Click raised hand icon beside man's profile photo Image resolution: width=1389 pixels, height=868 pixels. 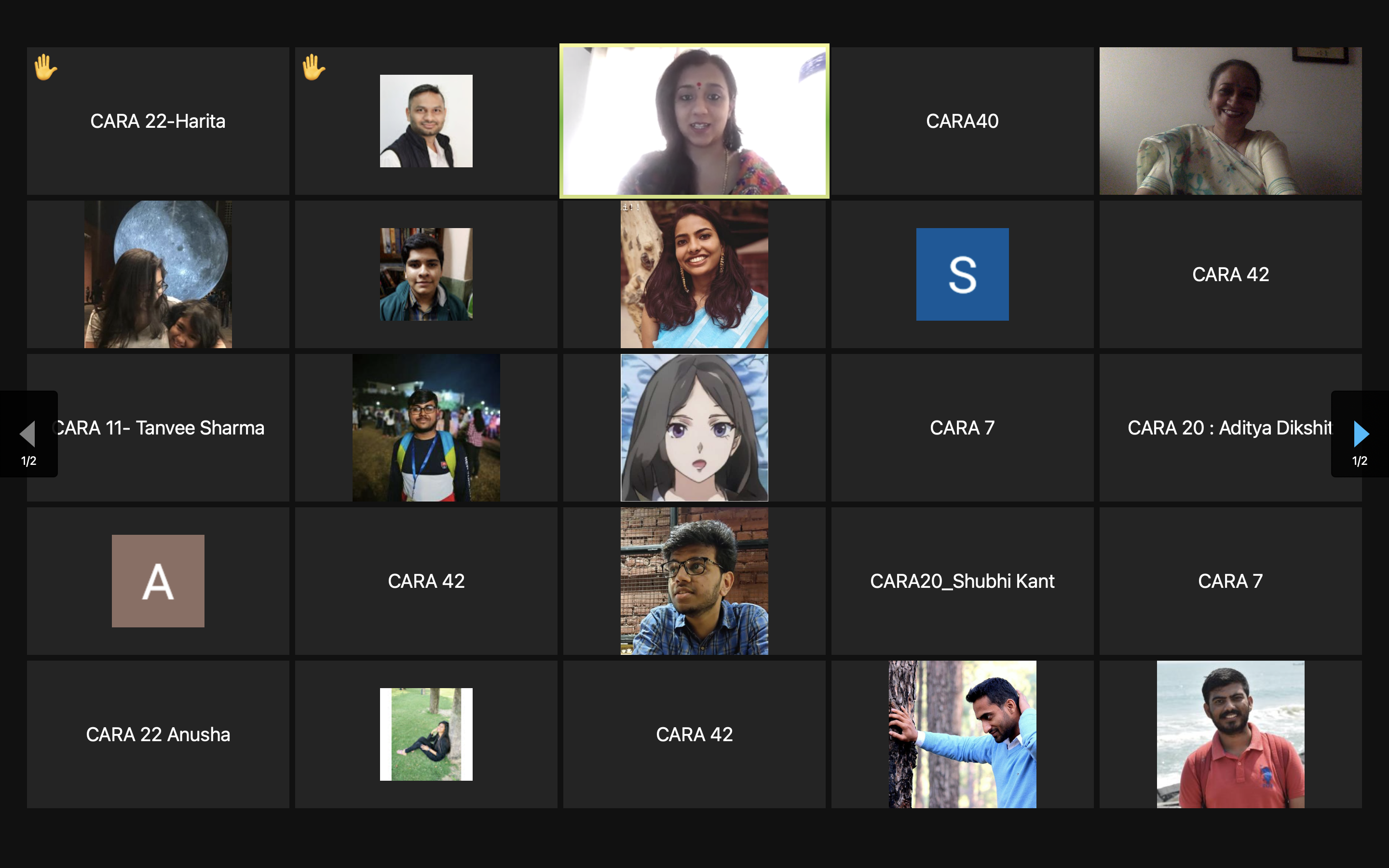[313, 67]
